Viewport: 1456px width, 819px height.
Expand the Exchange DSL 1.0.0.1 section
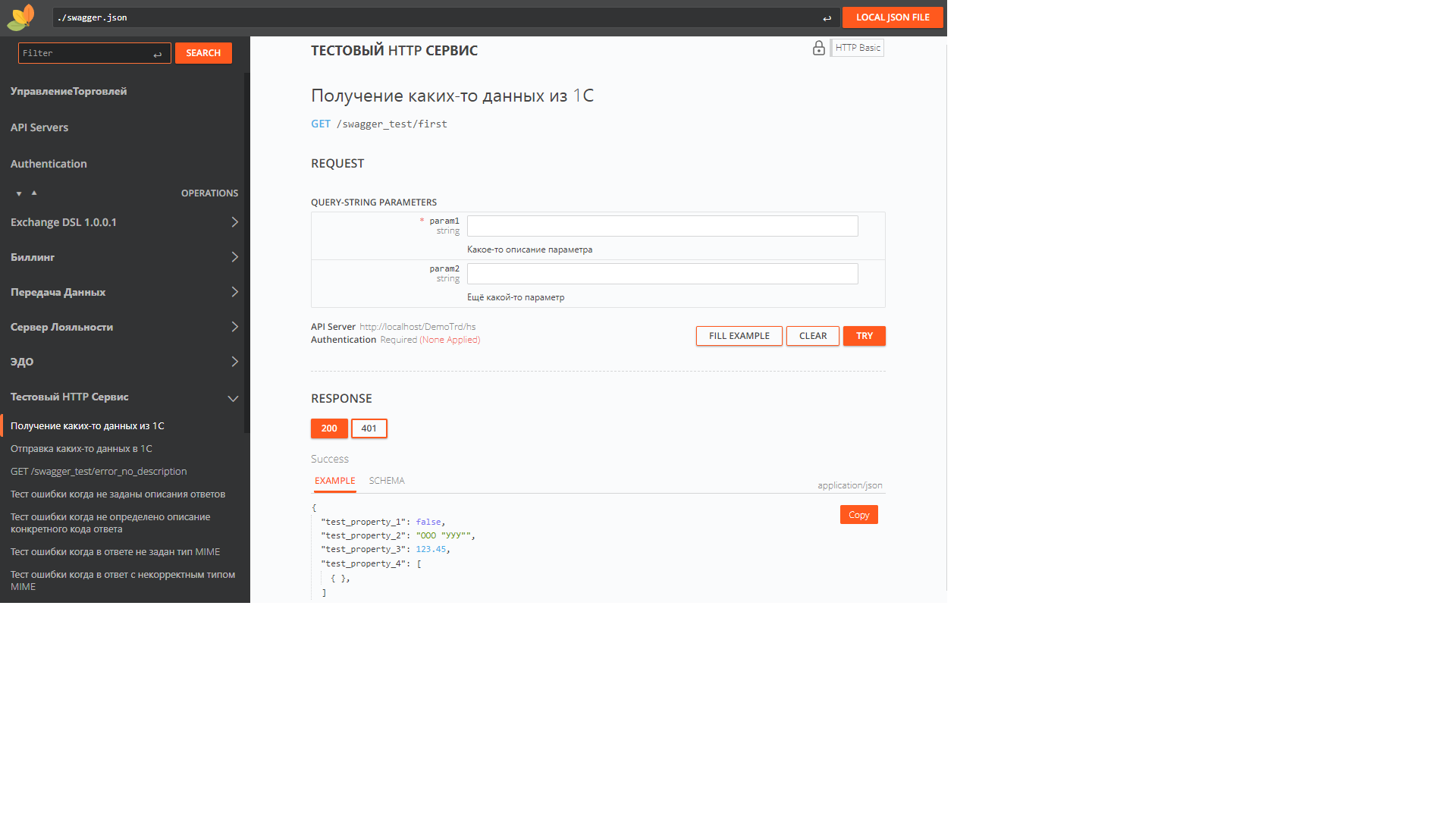234,222
